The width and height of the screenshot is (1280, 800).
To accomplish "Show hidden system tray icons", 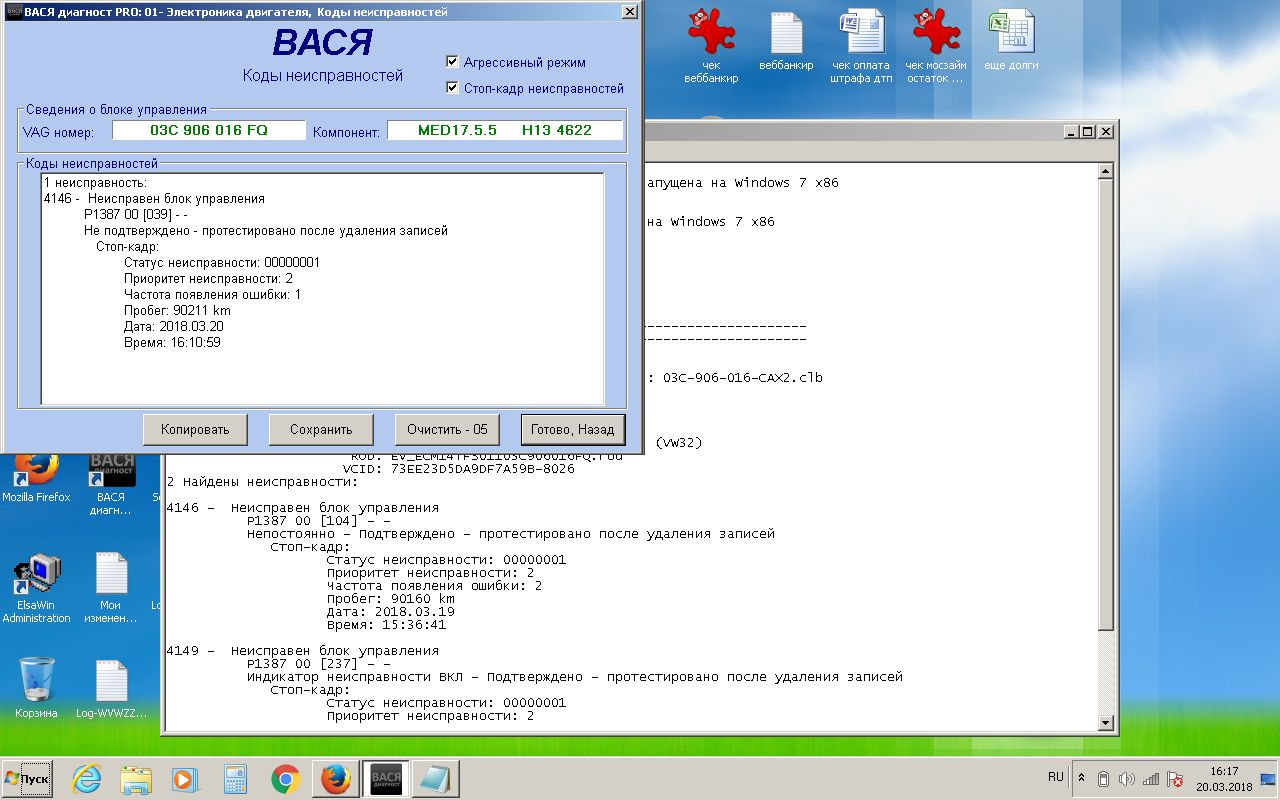I will (1081, 779).
